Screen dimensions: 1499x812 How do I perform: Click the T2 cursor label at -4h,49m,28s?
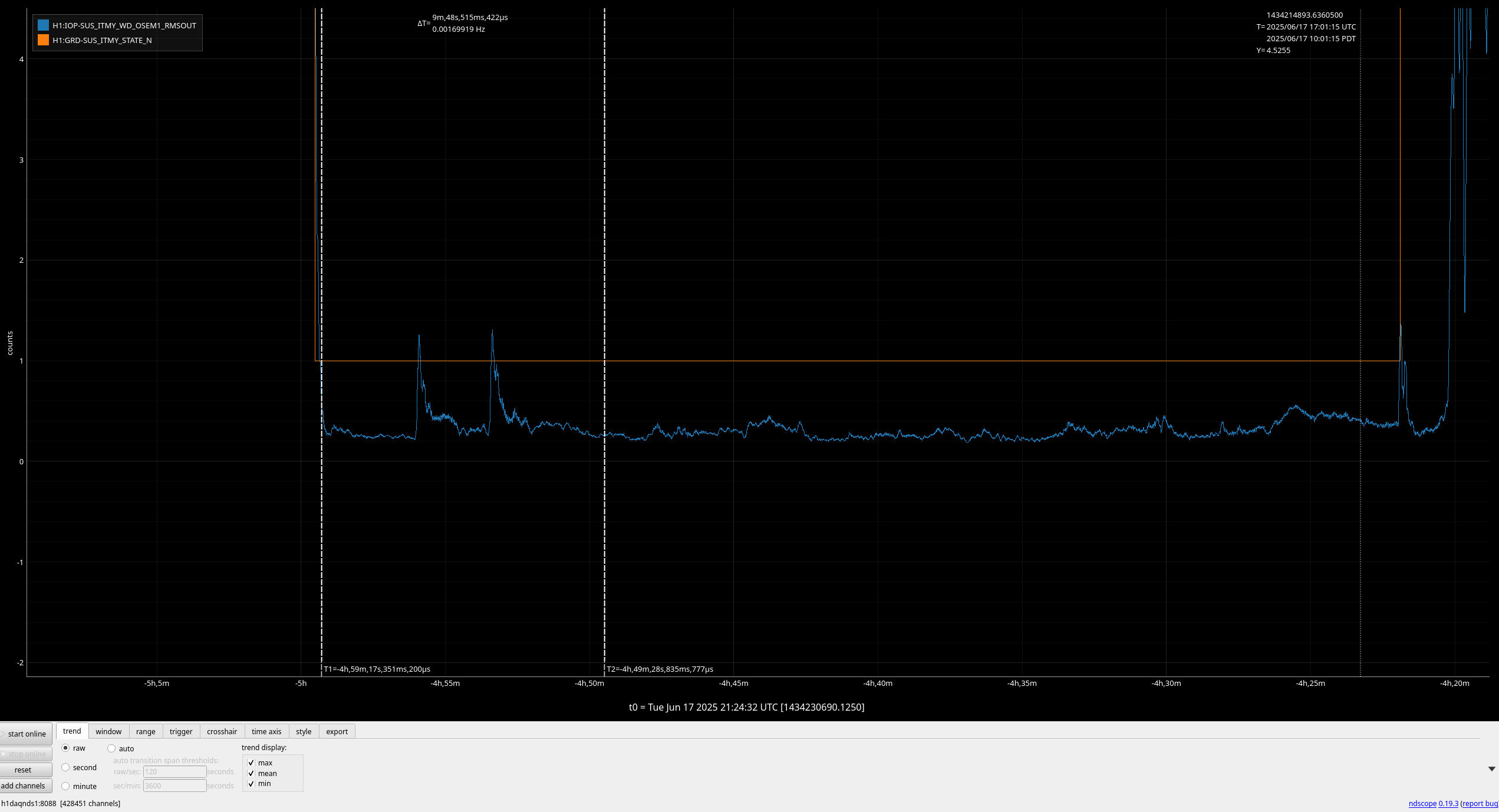pyautogui.click(x=660, y=669)
